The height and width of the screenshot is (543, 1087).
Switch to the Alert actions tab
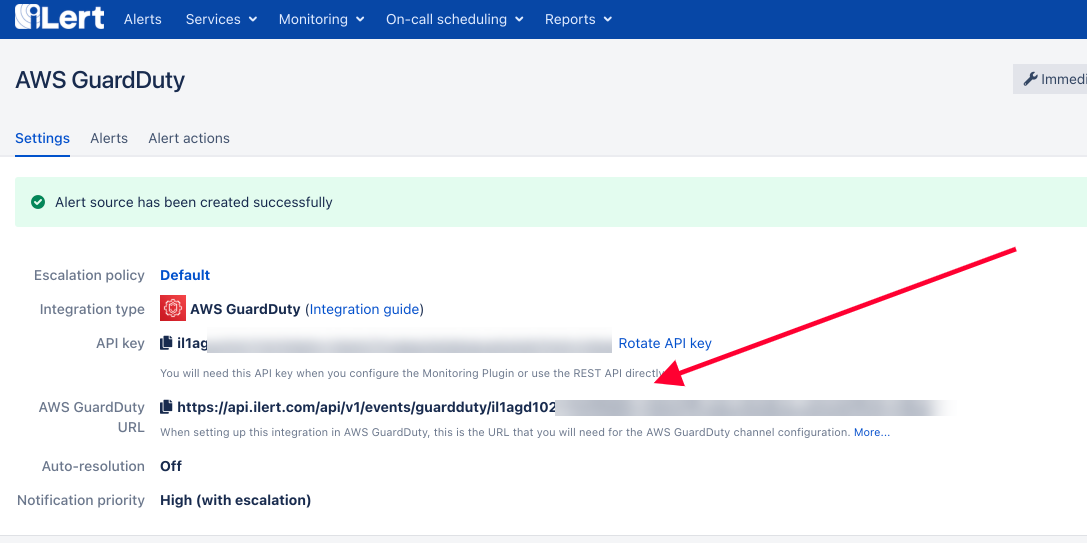point(189,138)
